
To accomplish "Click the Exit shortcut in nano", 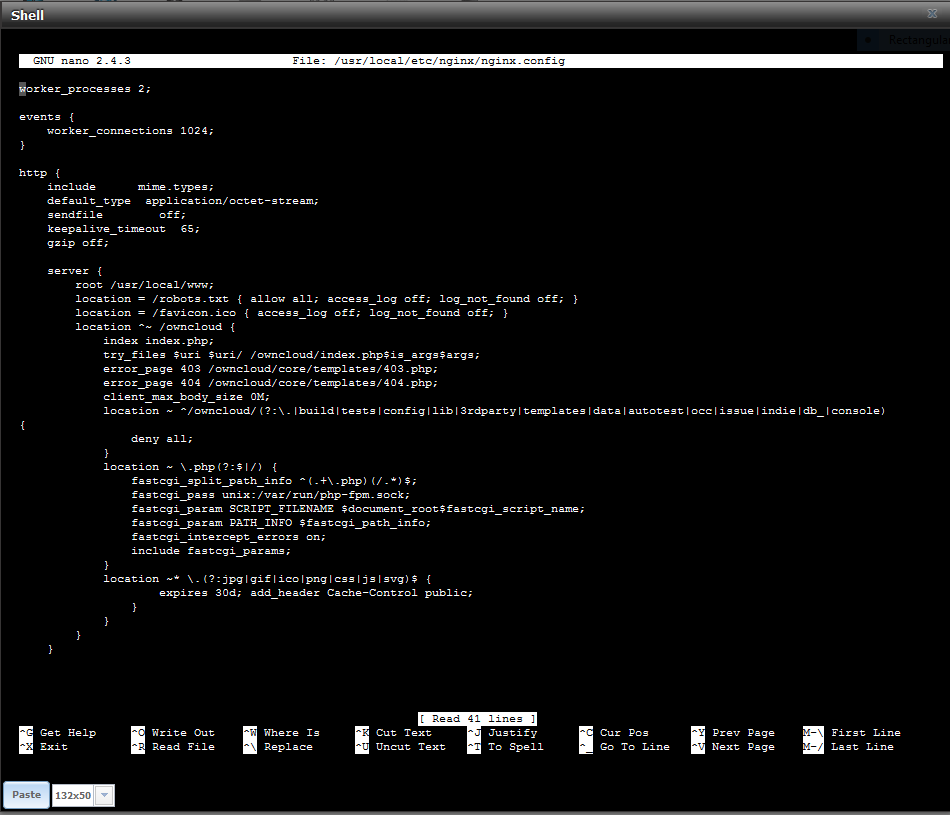I will click(53, 747).
